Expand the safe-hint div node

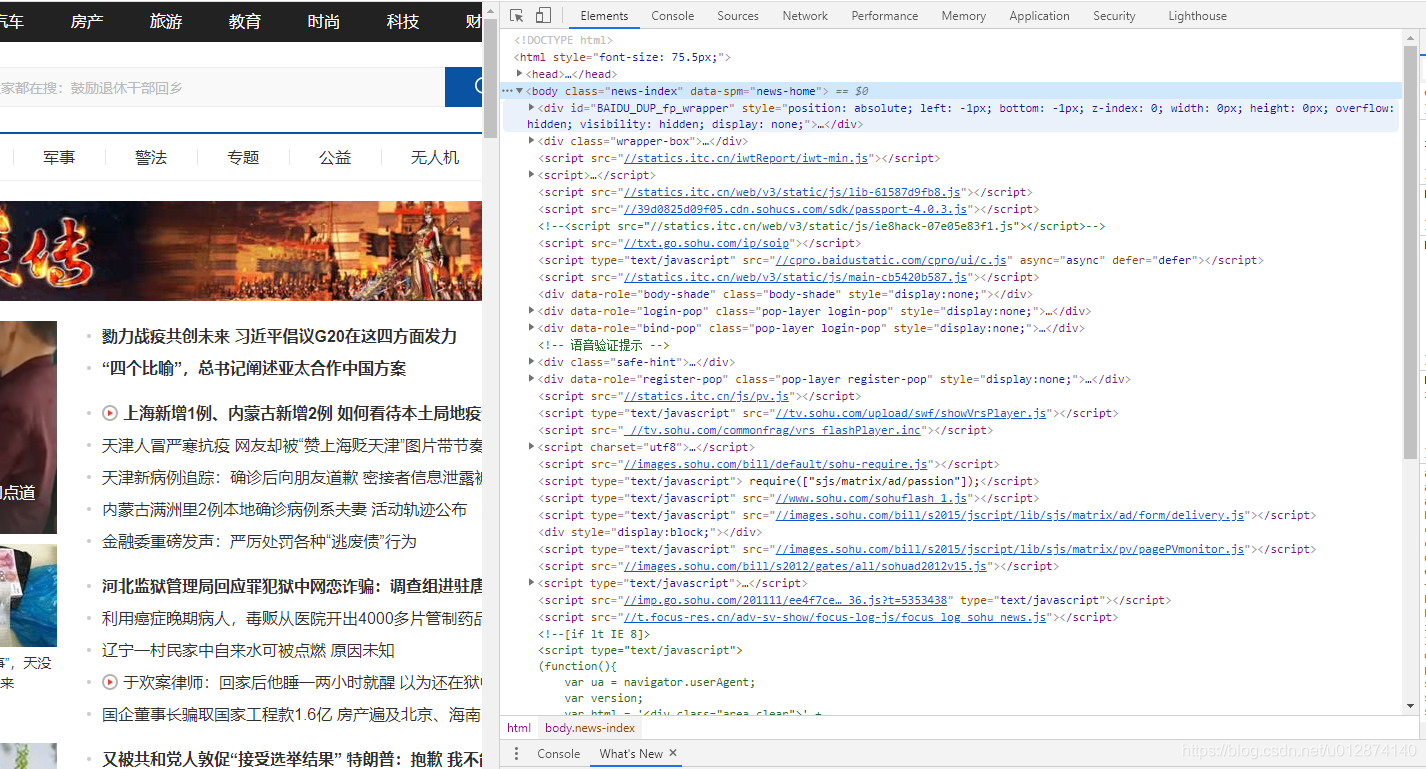pyautogui.click(x=532, y=362)
